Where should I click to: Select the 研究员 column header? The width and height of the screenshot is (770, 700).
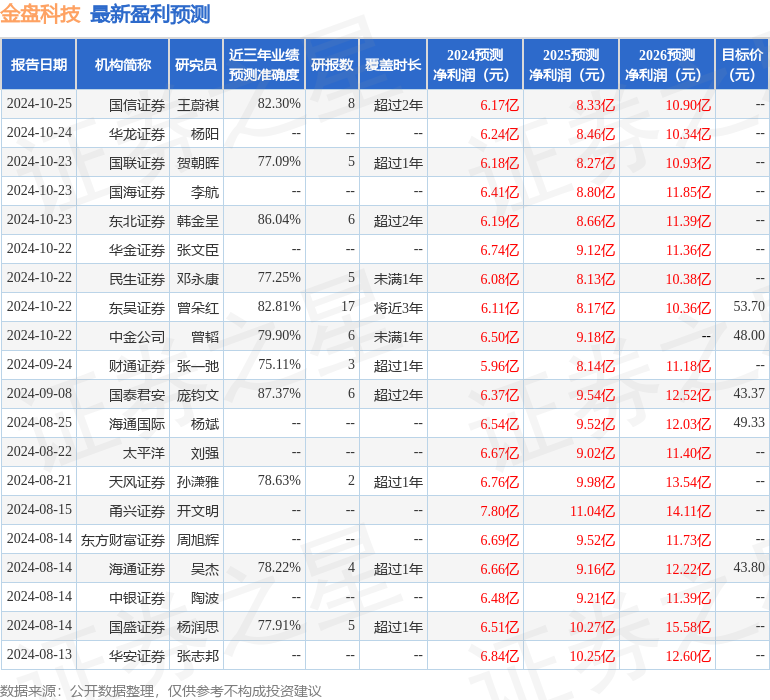(x=196, y=64)
